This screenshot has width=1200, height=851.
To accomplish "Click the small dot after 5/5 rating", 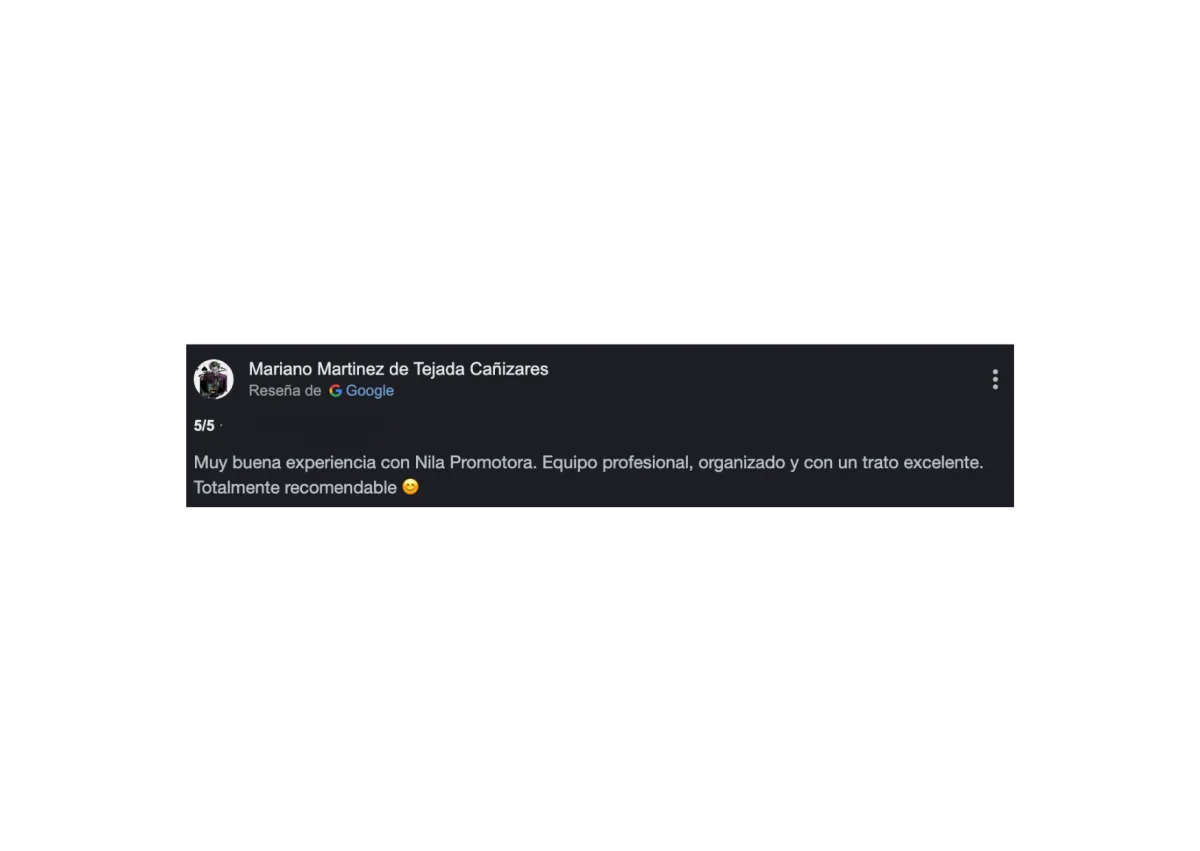I will tap(221, 426).
